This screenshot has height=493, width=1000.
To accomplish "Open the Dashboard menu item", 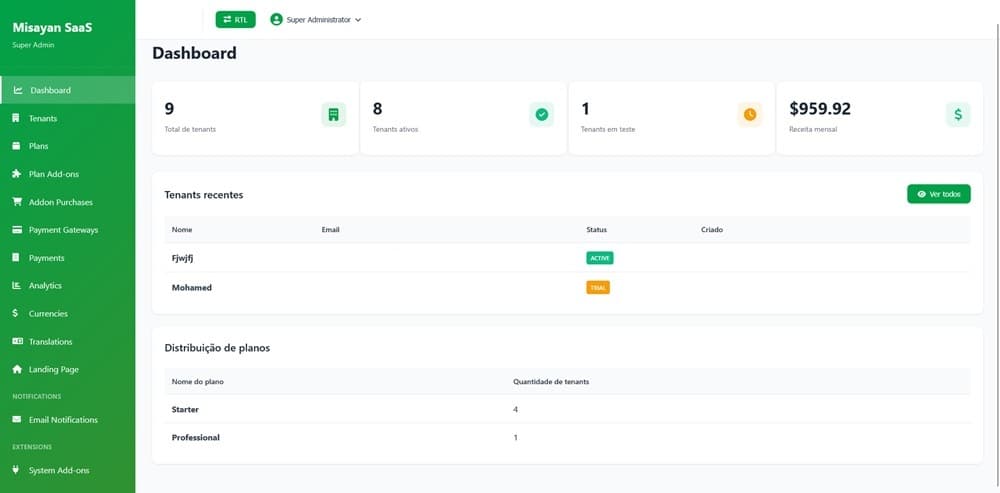I will click(x=50, y=90).
